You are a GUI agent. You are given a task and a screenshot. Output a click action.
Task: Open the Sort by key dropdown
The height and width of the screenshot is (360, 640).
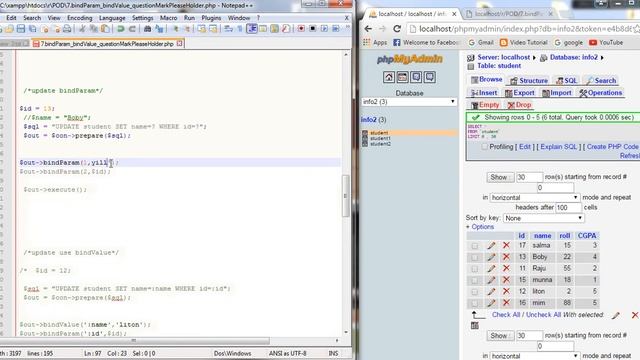543,218
